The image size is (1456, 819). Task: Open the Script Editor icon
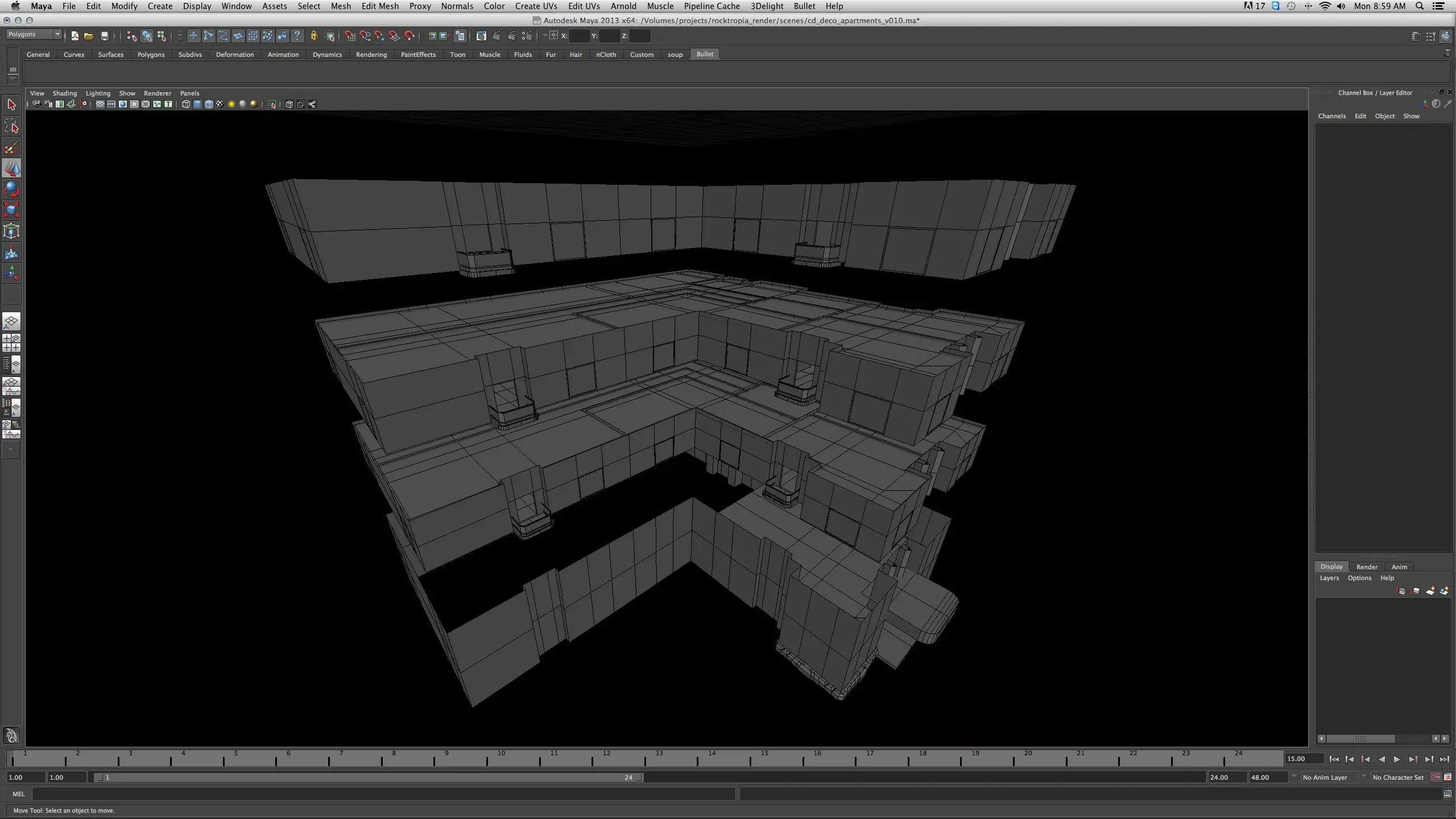click(1447, 794)
